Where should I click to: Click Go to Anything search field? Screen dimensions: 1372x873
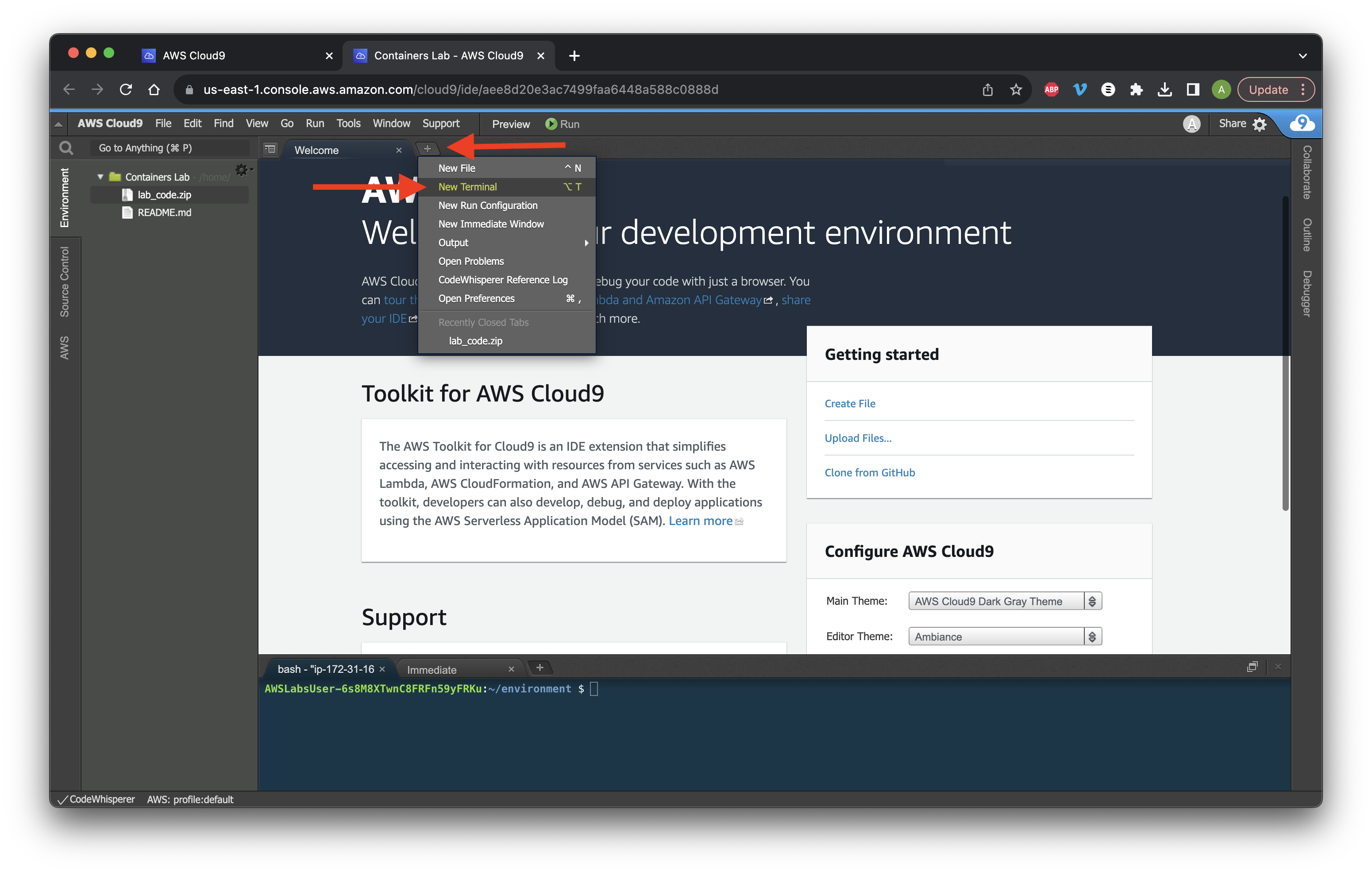pos(170,148)
